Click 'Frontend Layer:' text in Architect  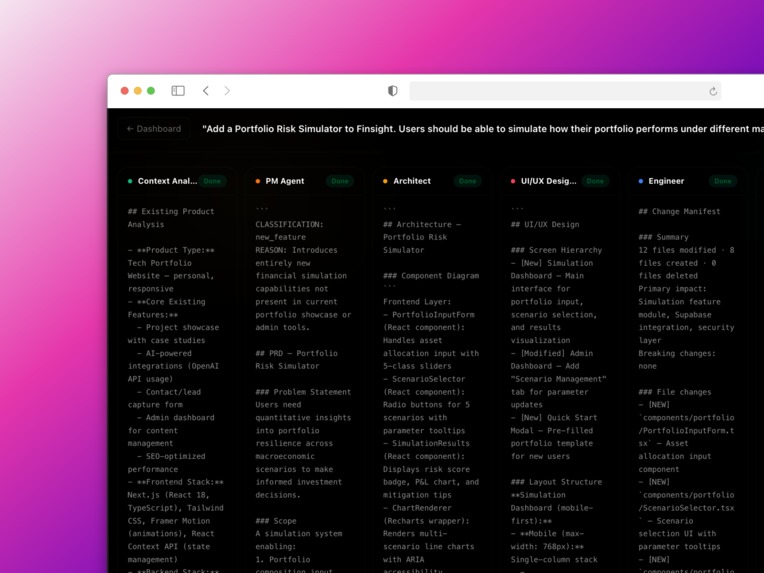(x=417, y=302)
